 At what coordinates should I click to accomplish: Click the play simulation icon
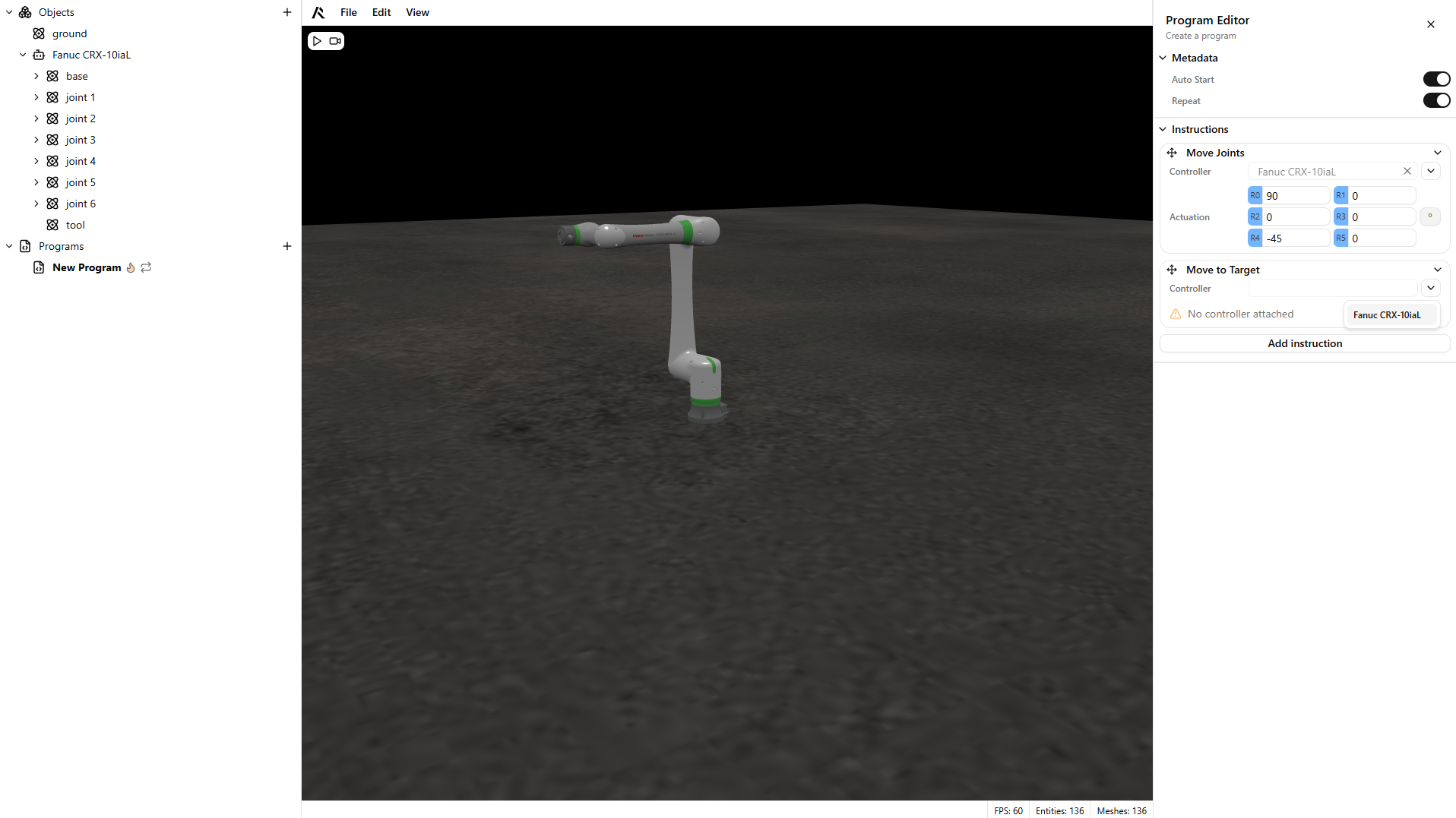317,41
